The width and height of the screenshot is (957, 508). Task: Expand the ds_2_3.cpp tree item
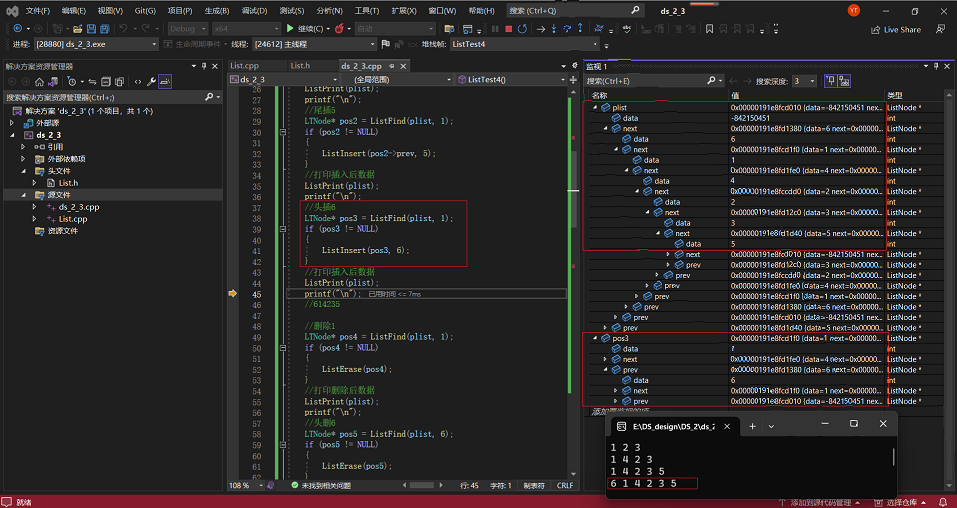click(x=35, y=207)
